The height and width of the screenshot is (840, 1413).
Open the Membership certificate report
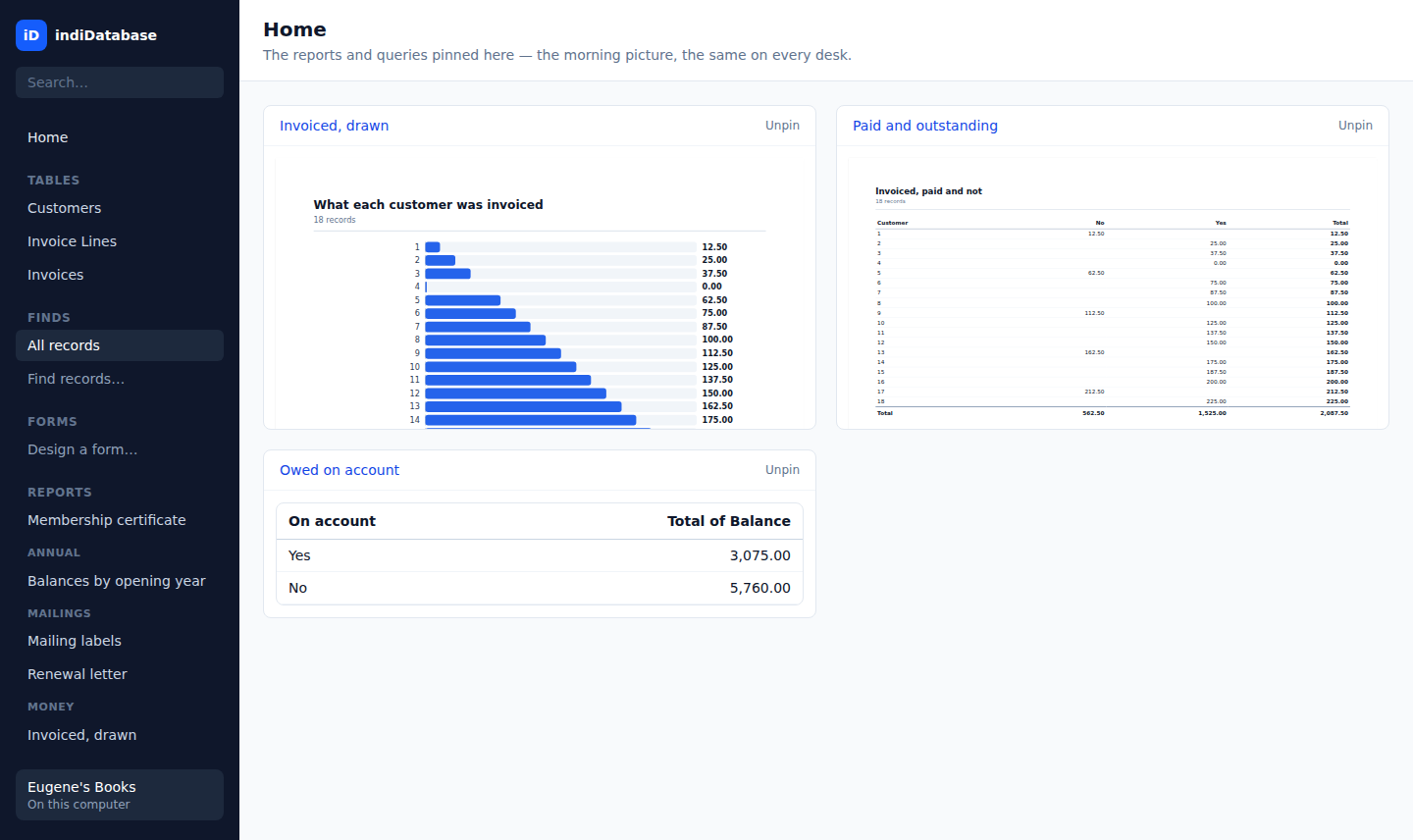click(120, 520)
